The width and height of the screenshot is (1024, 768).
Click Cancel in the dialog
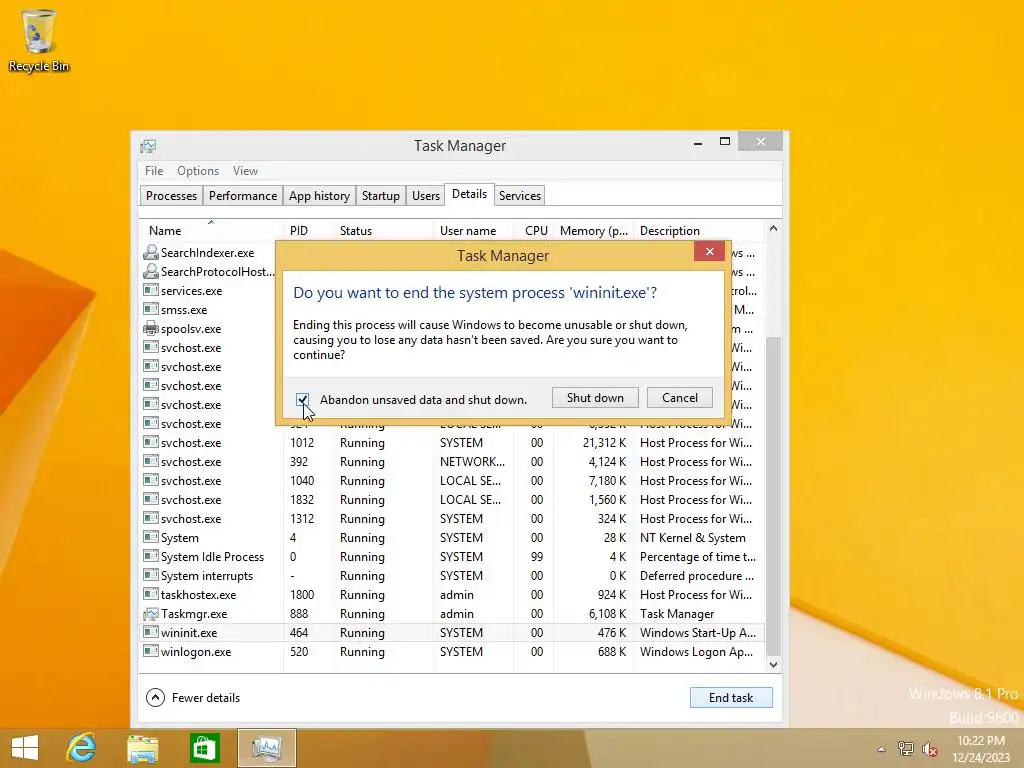[x=680, y=398]
